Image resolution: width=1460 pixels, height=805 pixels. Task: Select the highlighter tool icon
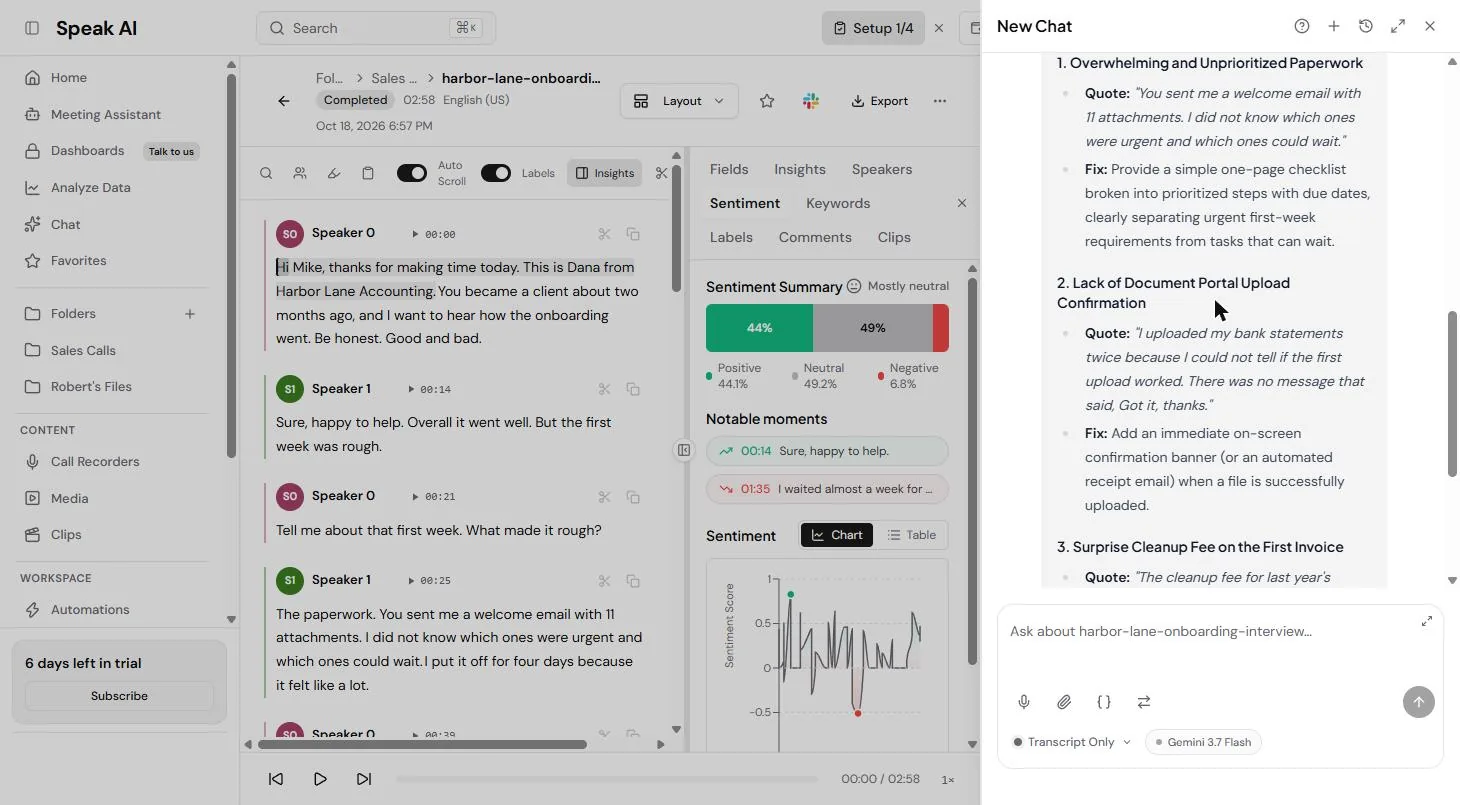pos(334,173)
